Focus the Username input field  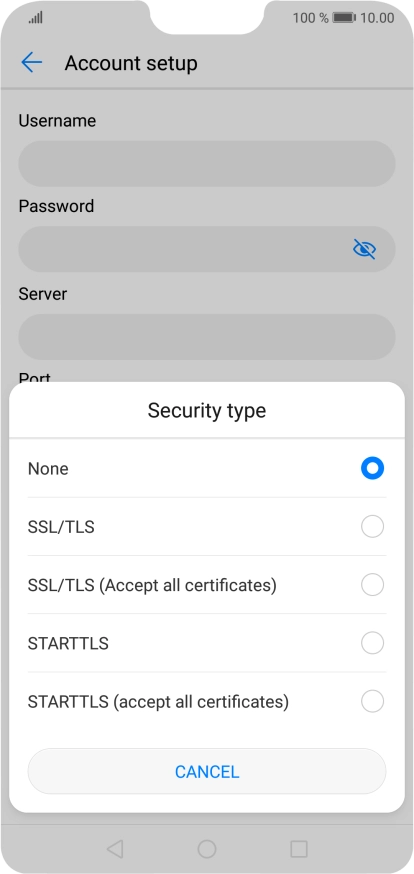point(207,163)
